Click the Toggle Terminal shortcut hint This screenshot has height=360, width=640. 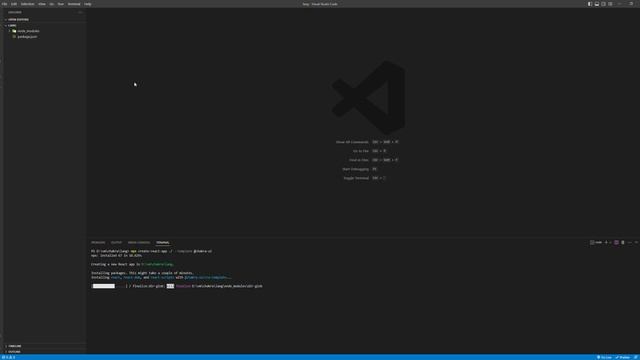point(364,178)
